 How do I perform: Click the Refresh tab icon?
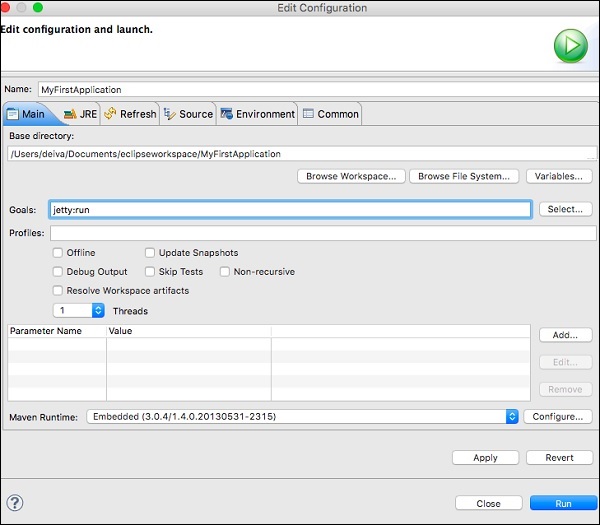(111, 114)
